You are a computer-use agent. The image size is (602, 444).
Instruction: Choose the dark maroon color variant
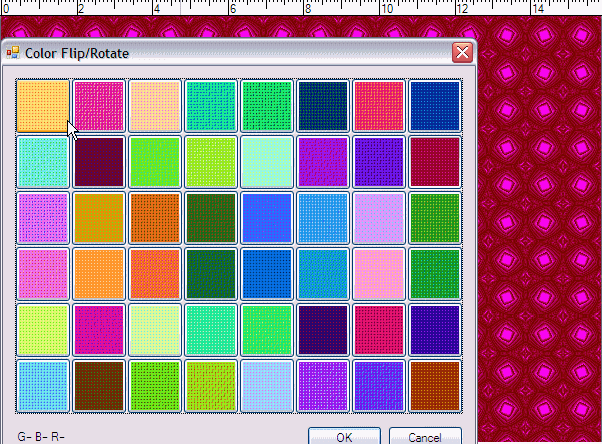(x=99, y=162)
